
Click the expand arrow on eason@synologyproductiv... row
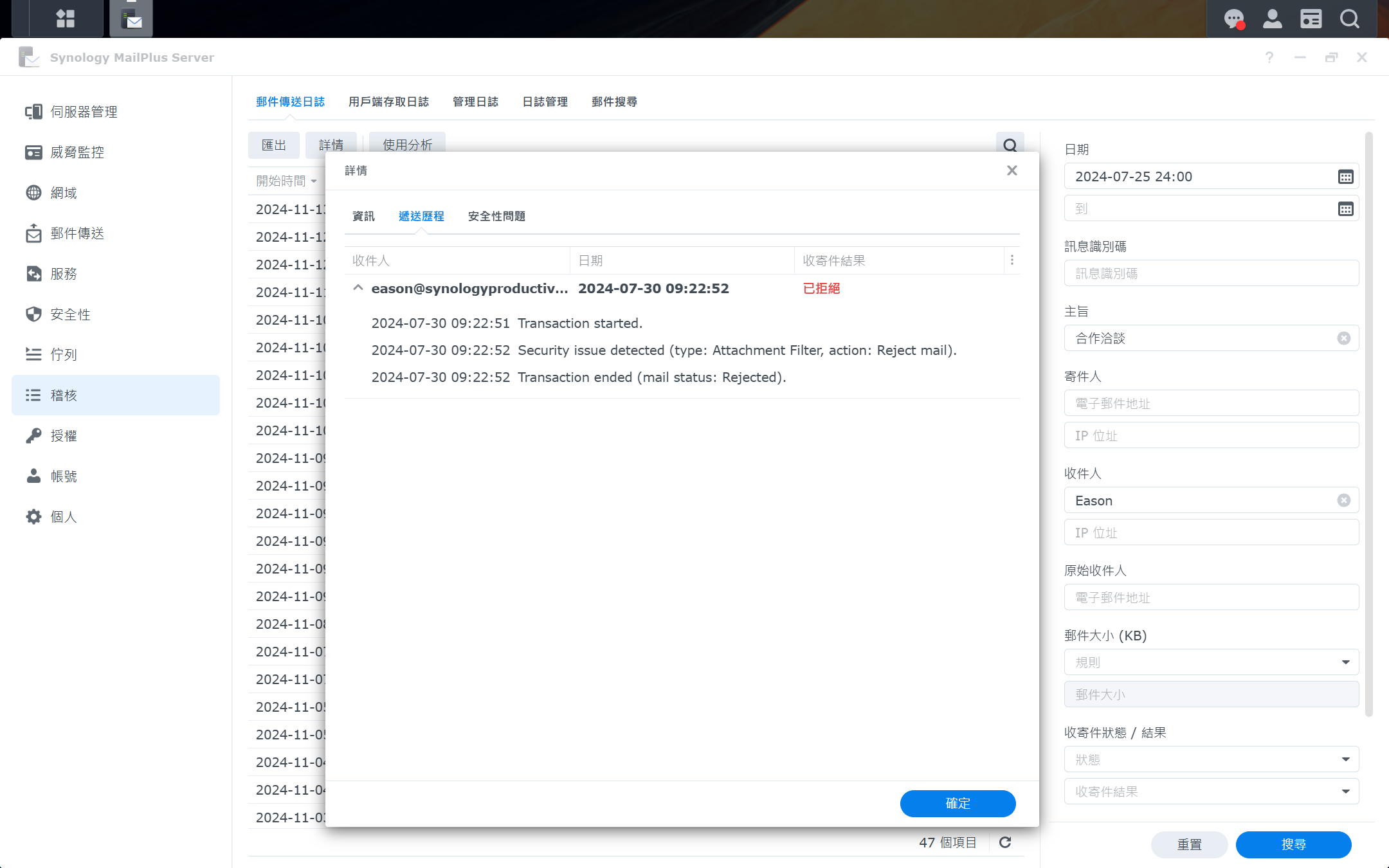click(x=358, y=288)
